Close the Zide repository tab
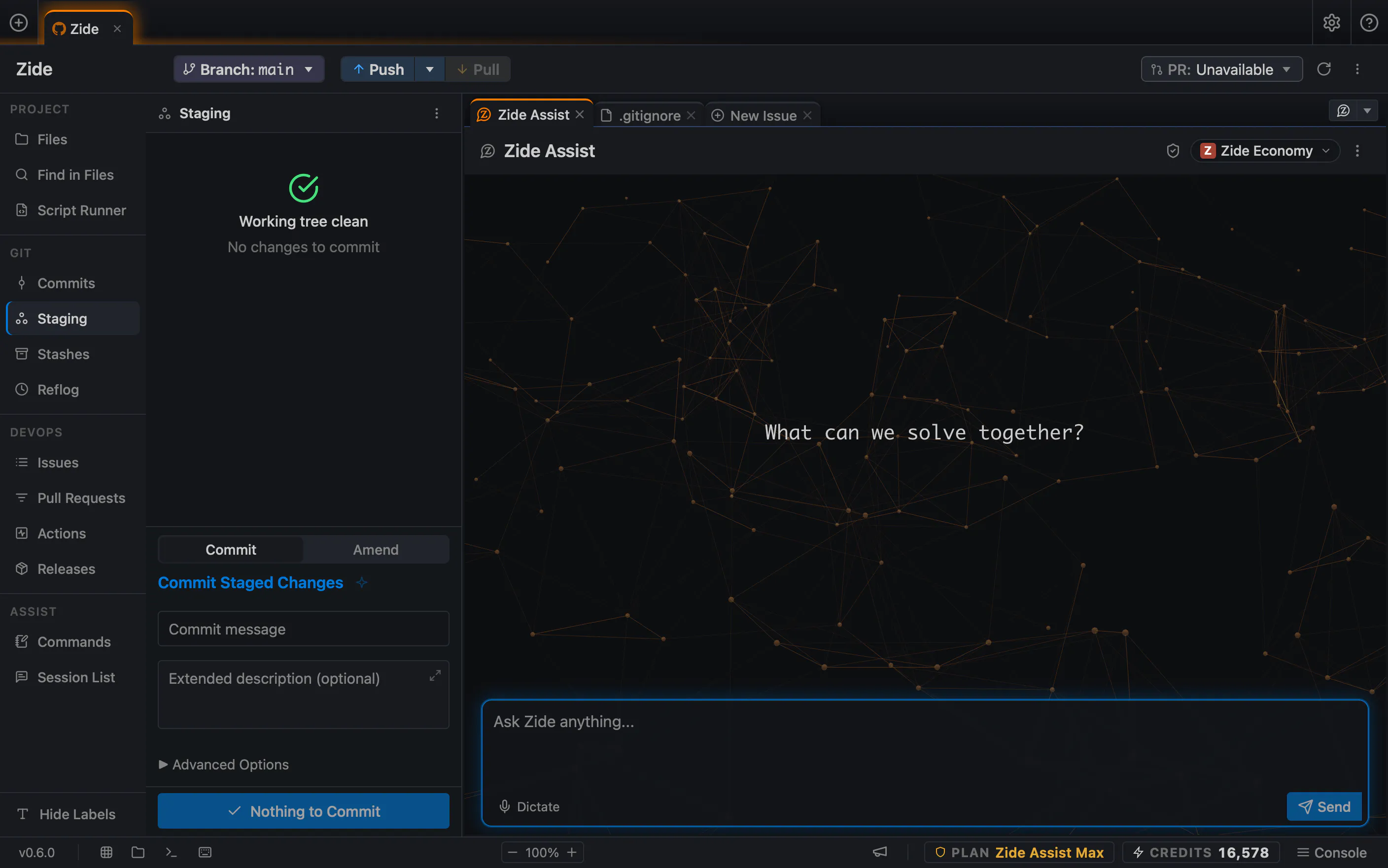The height and width of the screenshot is (868, 1388). click(117, 29)
